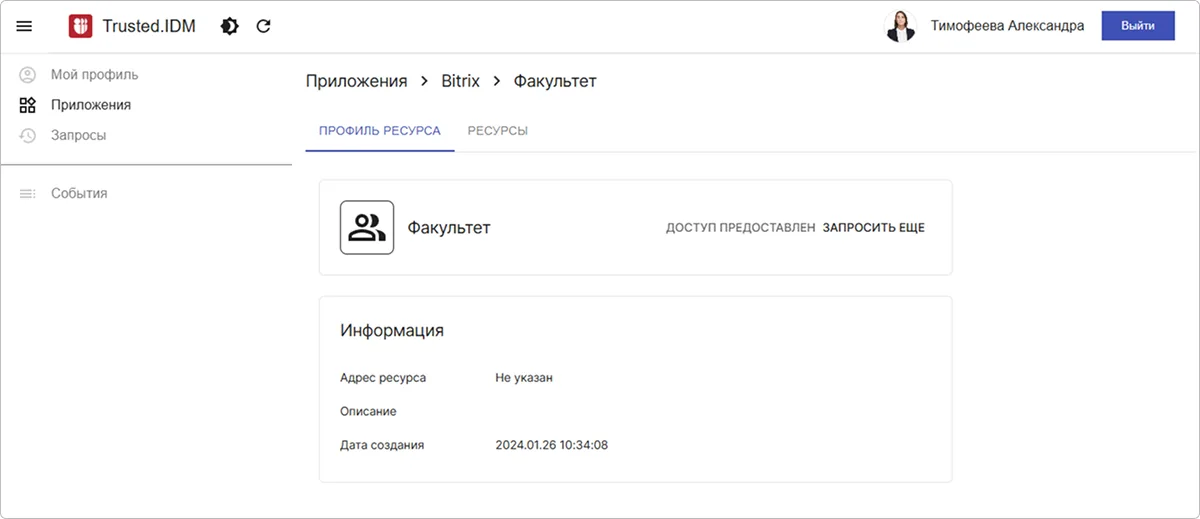Click the События list icon

(x=28, y=193)
